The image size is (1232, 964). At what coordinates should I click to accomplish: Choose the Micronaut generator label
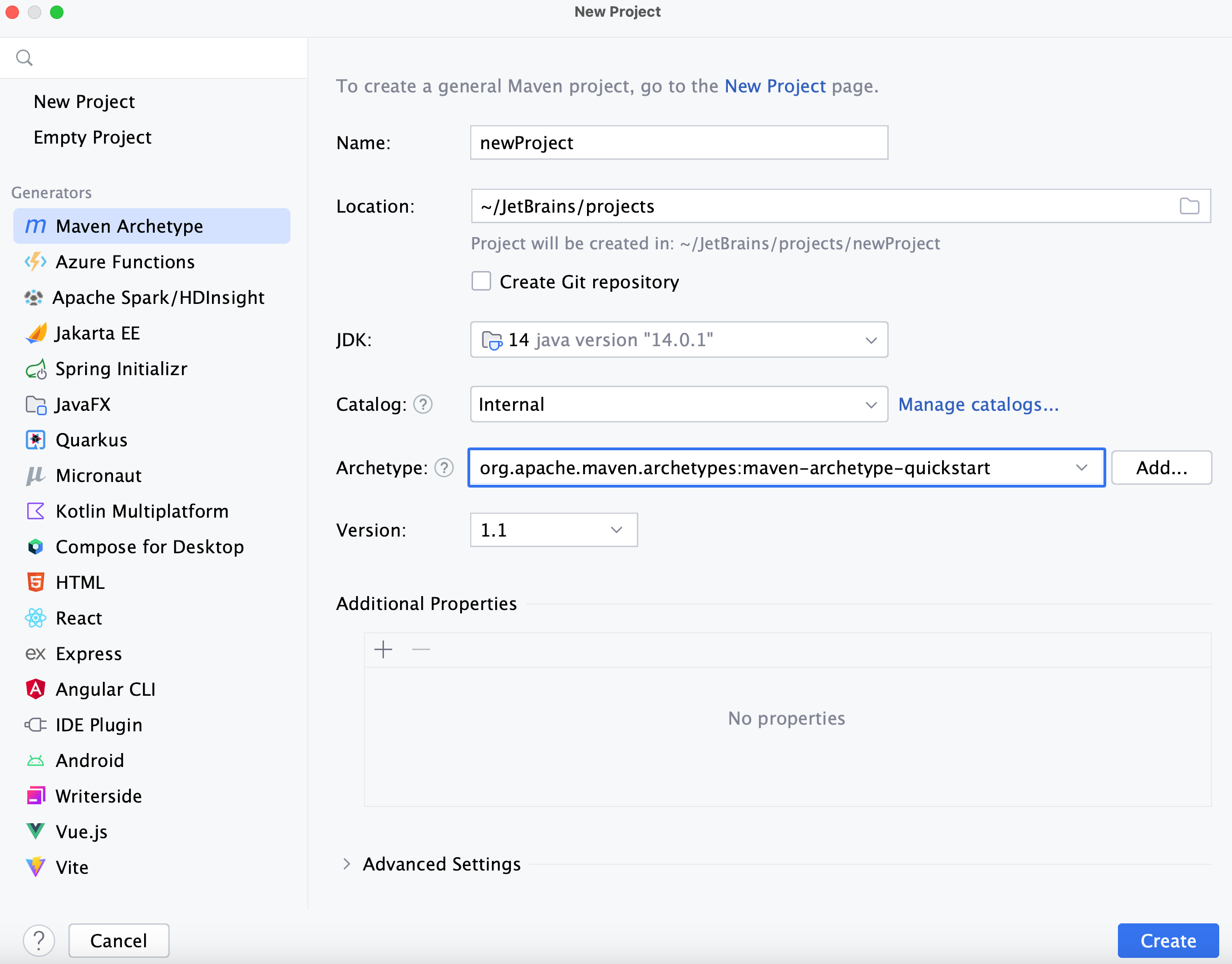tap(98, 476)
